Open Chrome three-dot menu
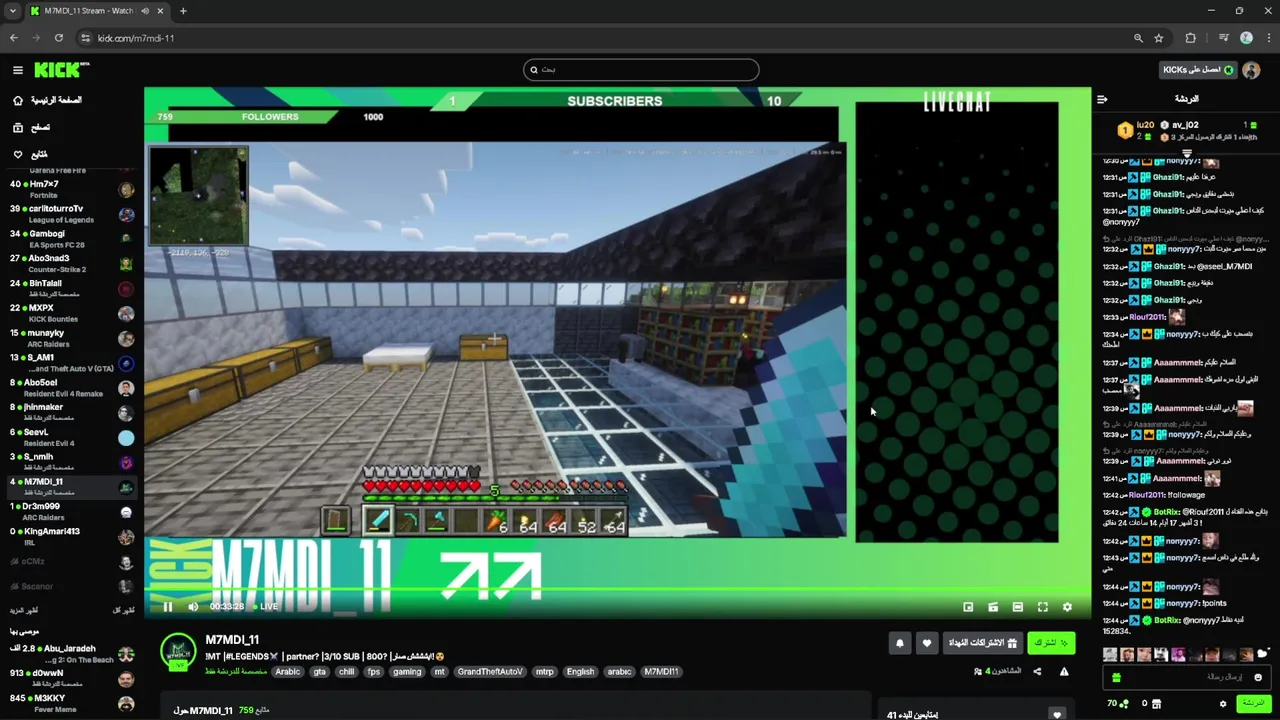This screenshot has height=720, width=1280. [x=1268, y=38]
